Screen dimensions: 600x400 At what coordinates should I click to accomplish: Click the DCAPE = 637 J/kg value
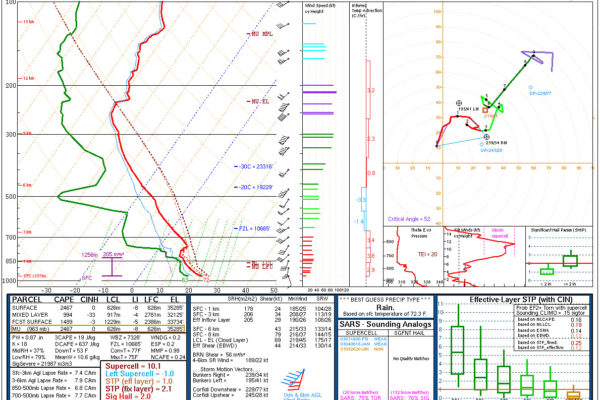pyautogui.click(x=77, y=344)
